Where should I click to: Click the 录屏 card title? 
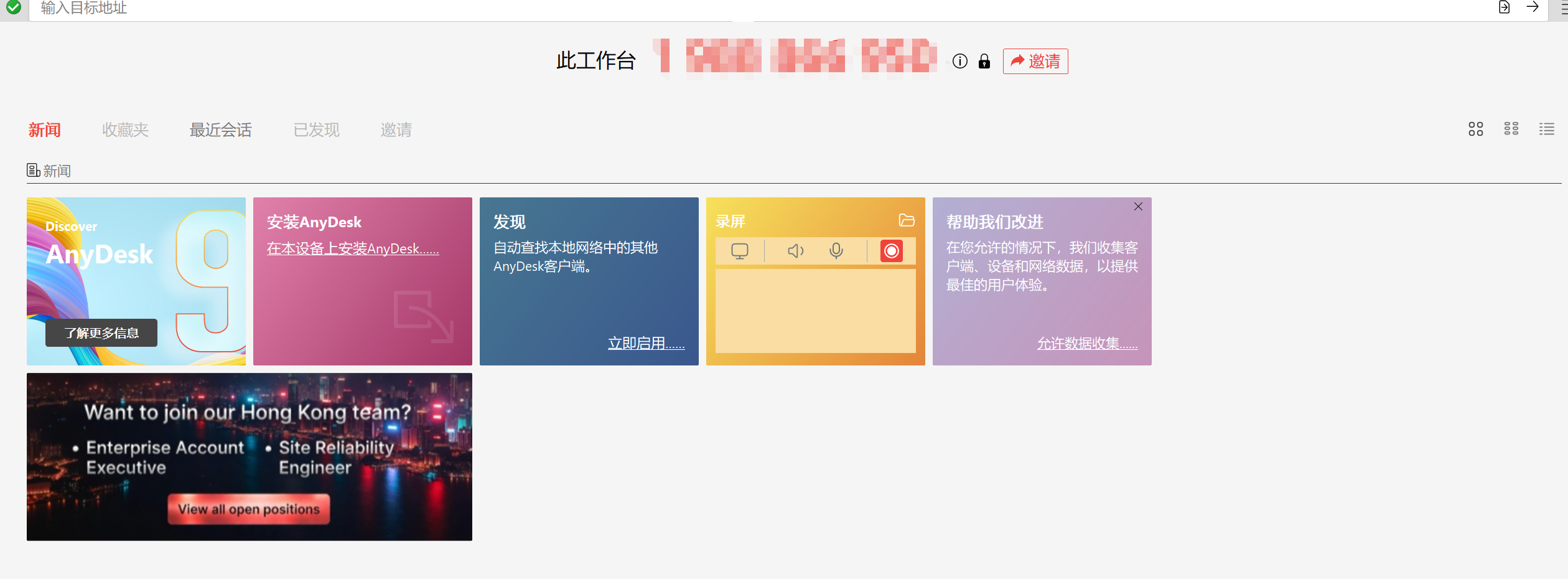(x=730, y=222)
